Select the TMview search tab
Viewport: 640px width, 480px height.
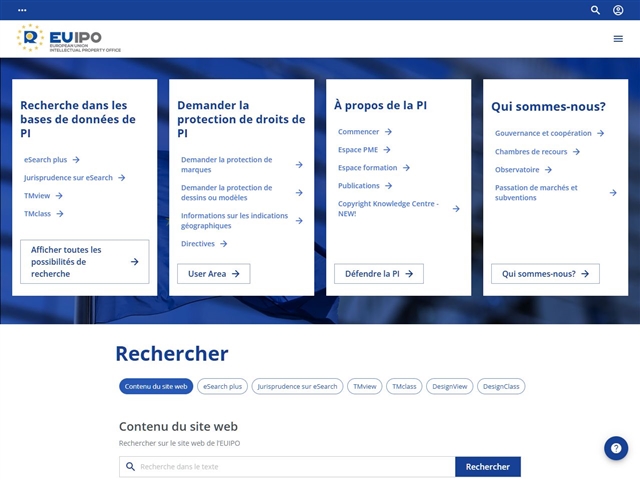(x=364, y=386)
